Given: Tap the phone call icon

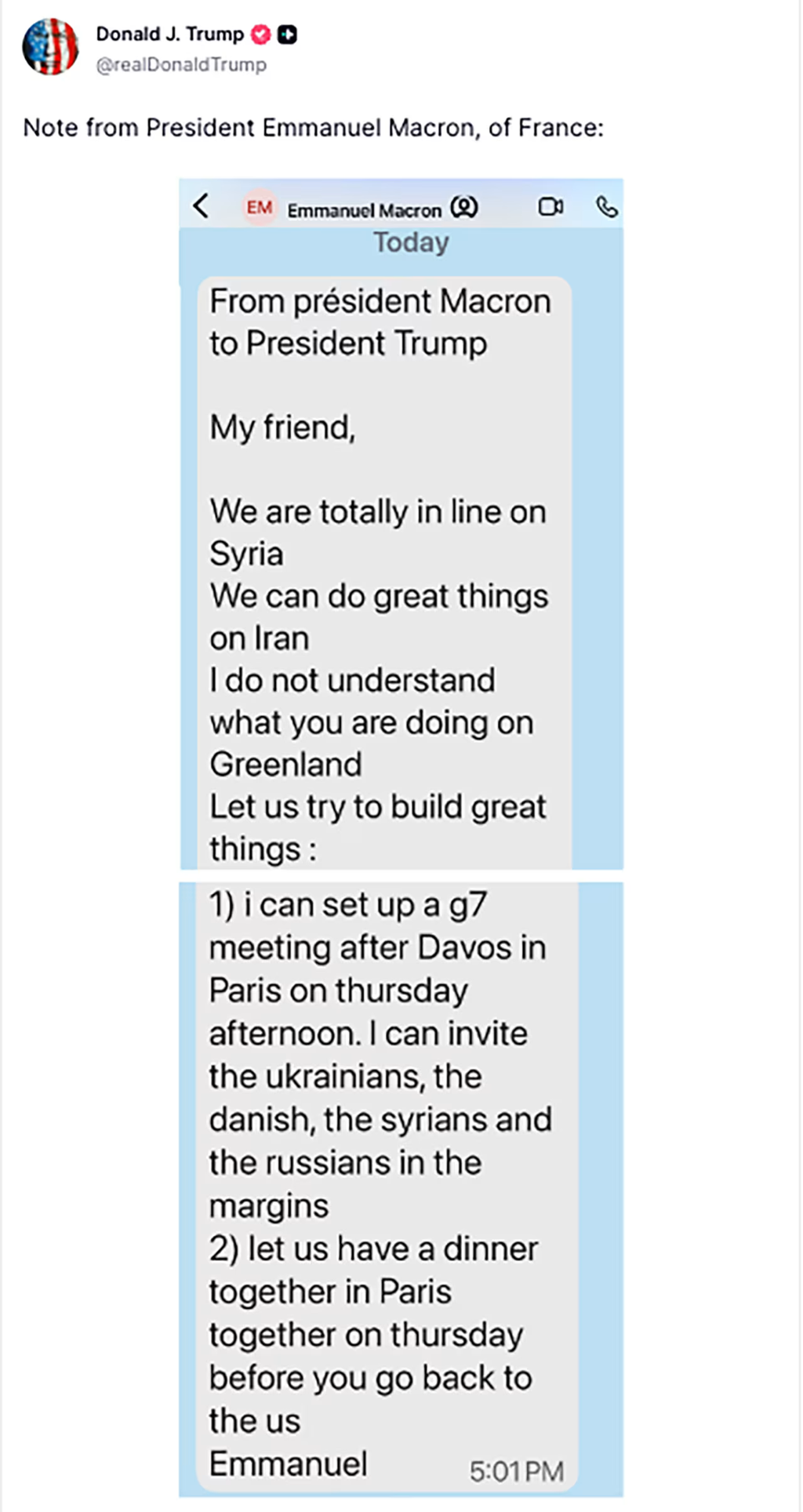Looking at the screenshot, I should [x=607, y=207].
